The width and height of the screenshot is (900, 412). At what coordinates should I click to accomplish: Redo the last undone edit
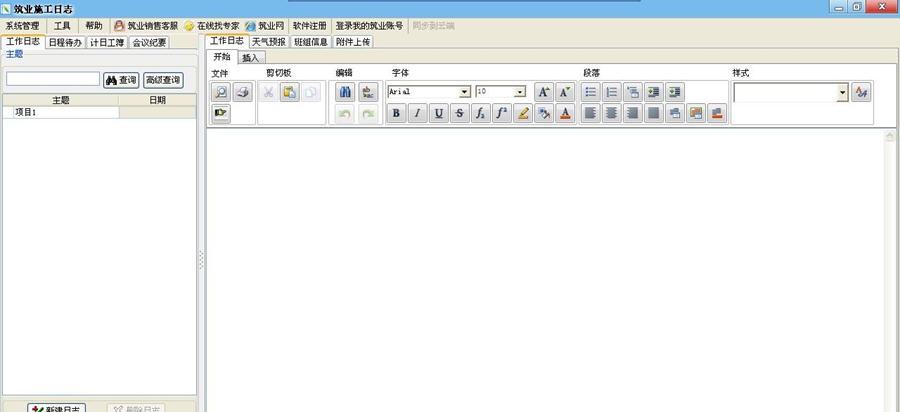[x=368, y=114]
